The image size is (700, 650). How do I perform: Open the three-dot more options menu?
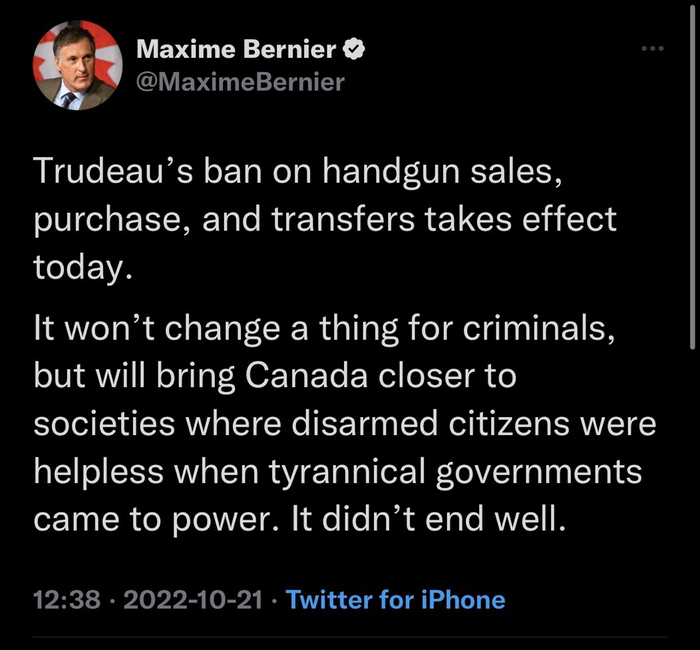653,47
